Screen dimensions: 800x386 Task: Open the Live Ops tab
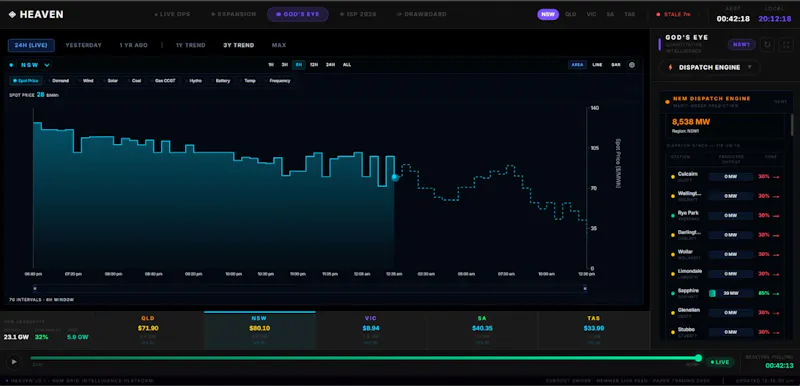(x=172, y=14)
